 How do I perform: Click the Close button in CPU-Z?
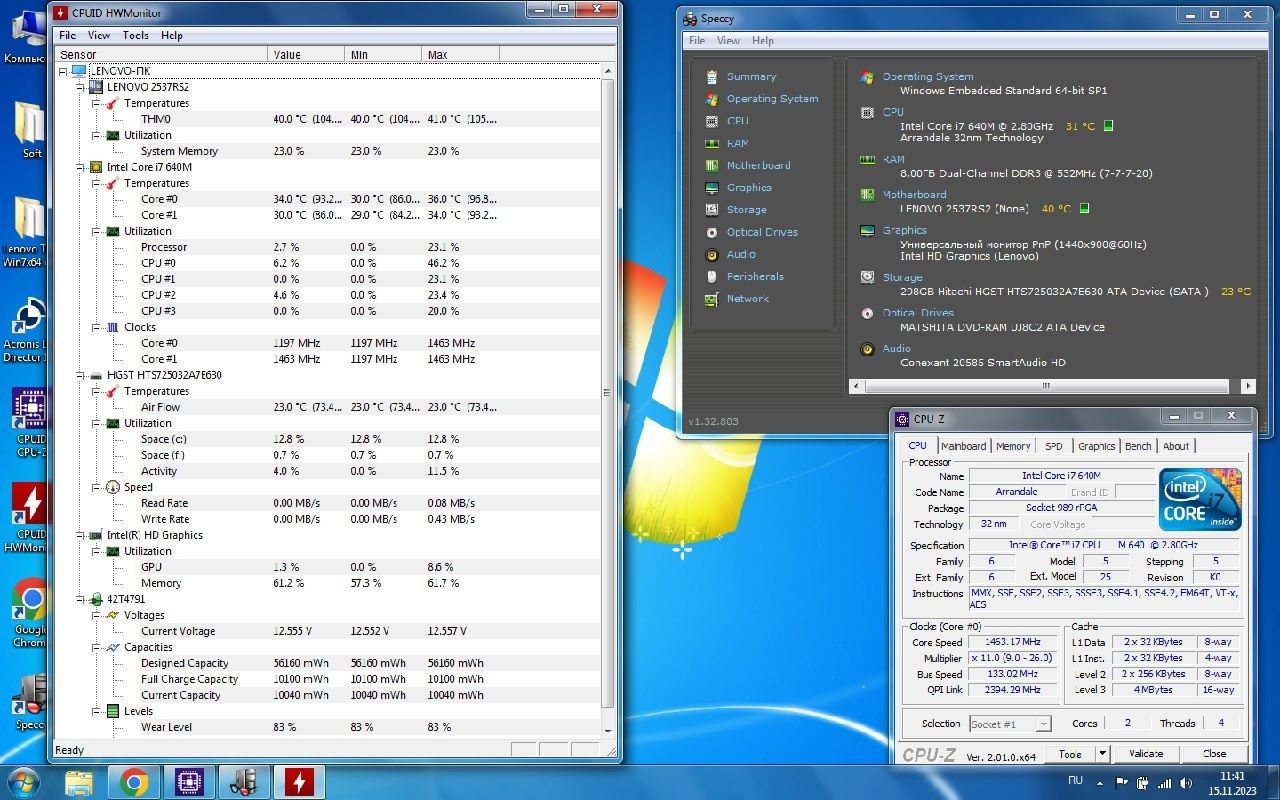[1215, 754]
